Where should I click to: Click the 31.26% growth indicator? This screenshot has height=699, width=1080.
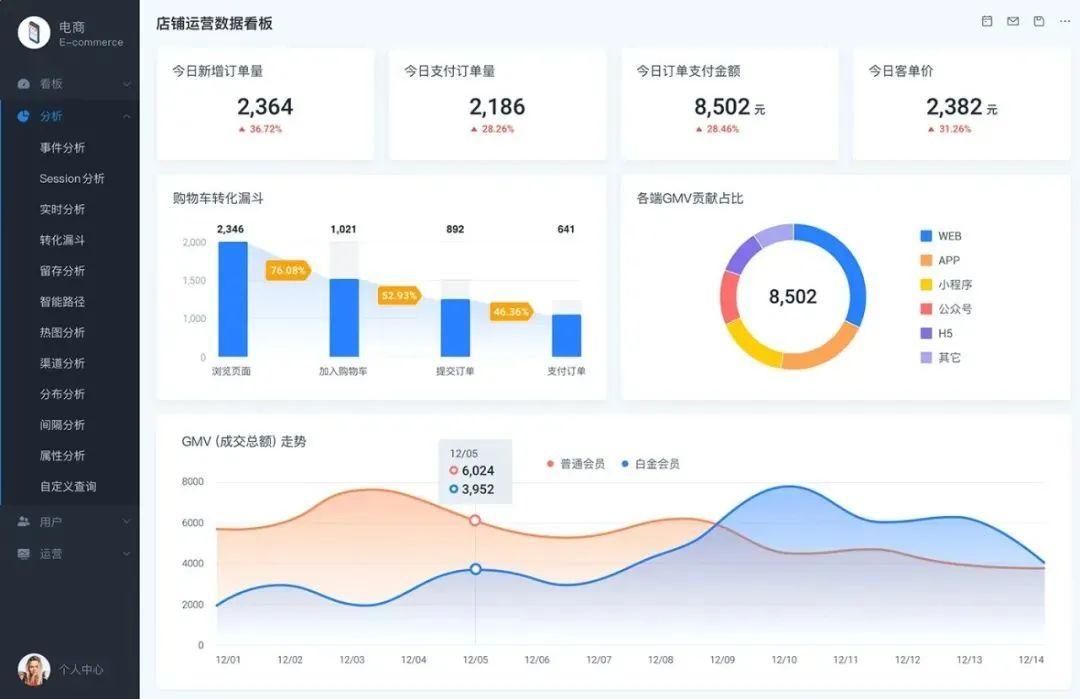point(949,129)
